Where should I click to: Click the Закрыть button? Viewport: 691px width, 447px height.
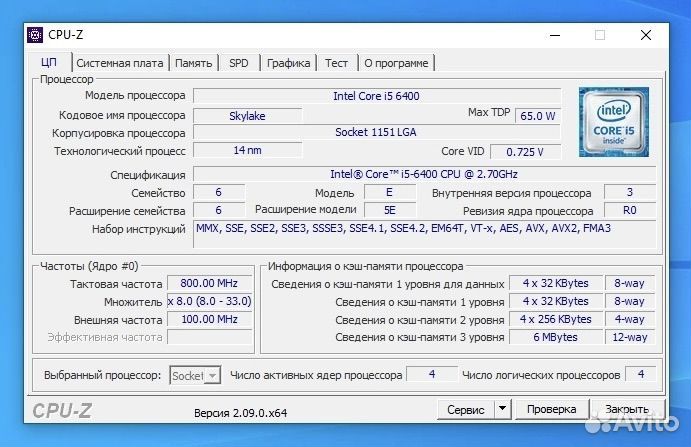pyautogui.click(x=627, y=410)
